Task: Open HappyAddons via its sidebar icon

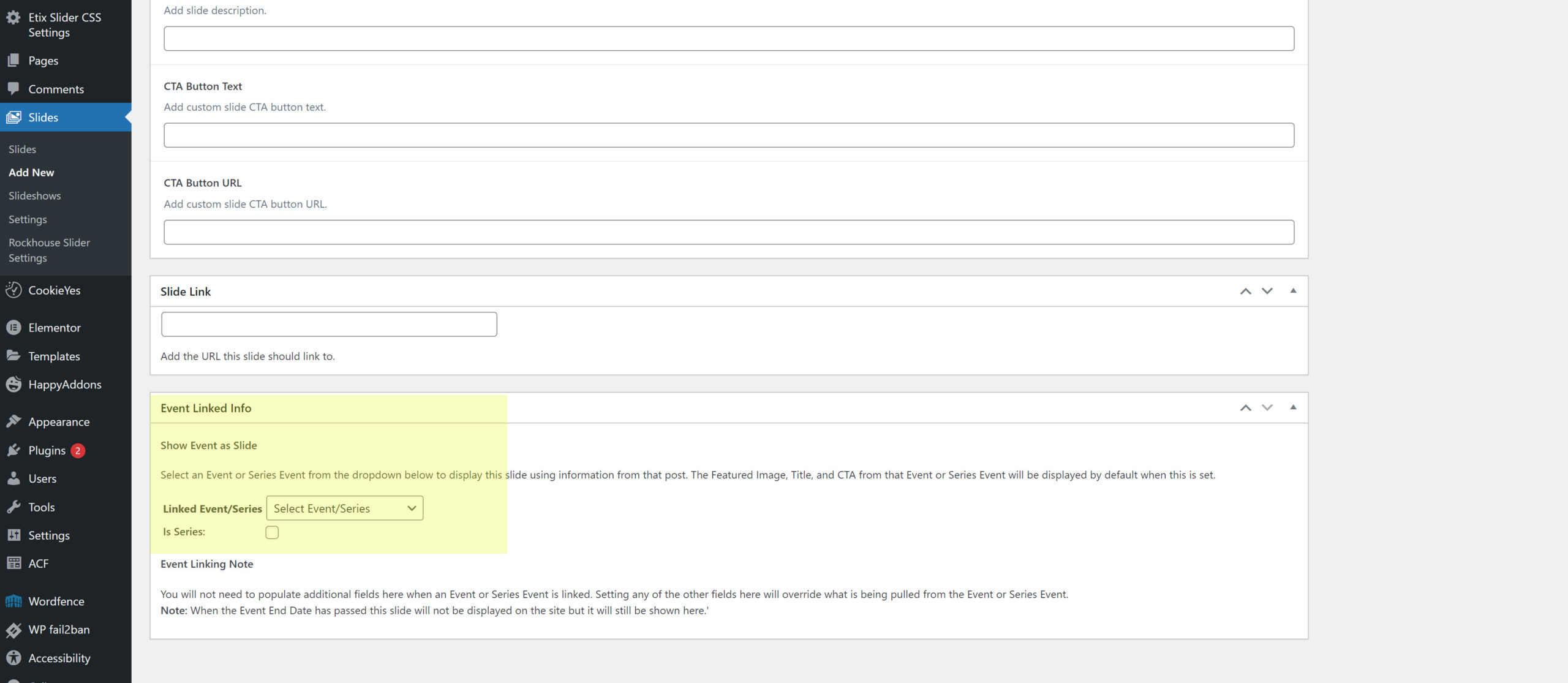Action: coord(13,384)
